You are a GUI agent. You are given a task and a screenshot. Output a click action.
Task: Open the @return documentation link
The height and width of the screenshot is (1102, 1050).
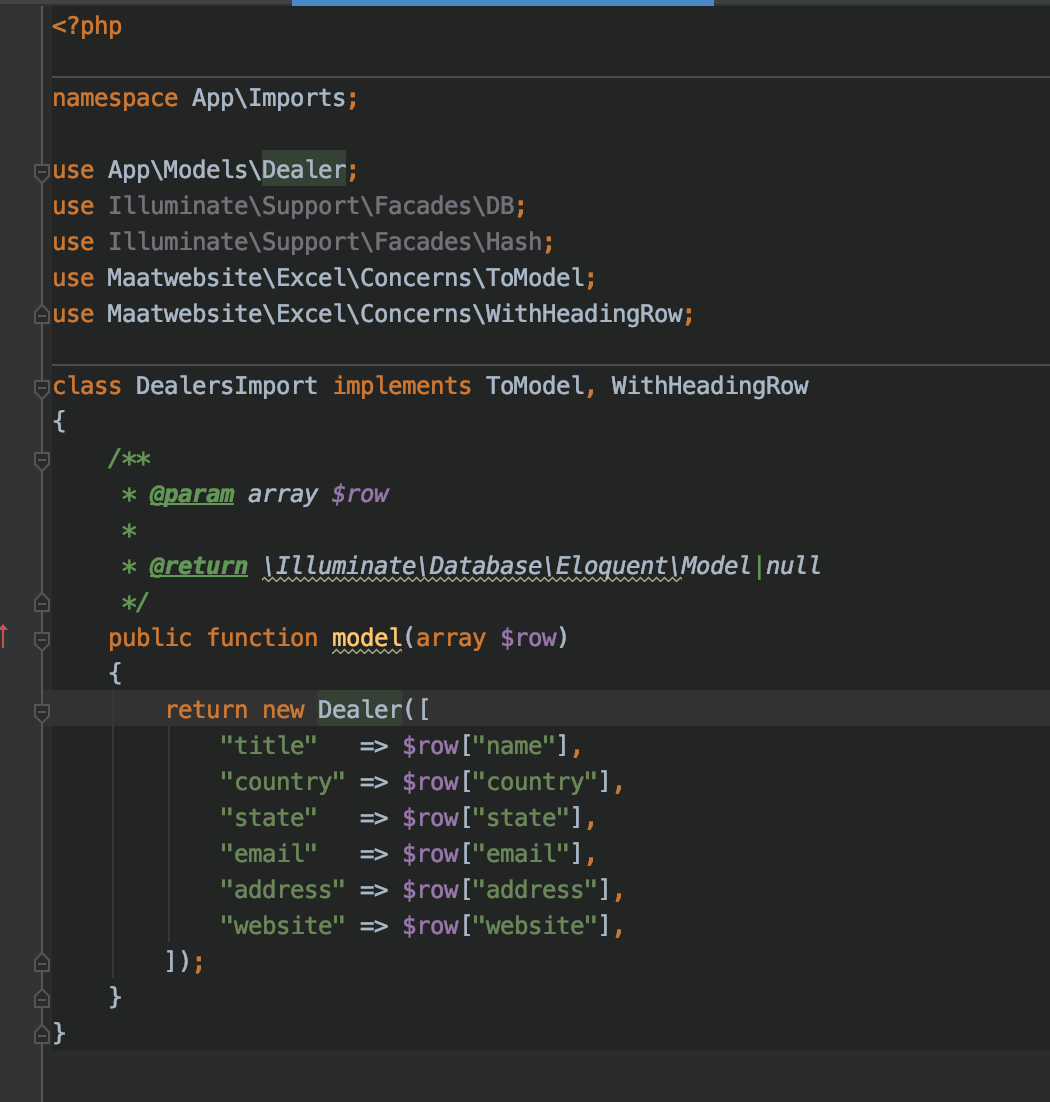(198, 565)
